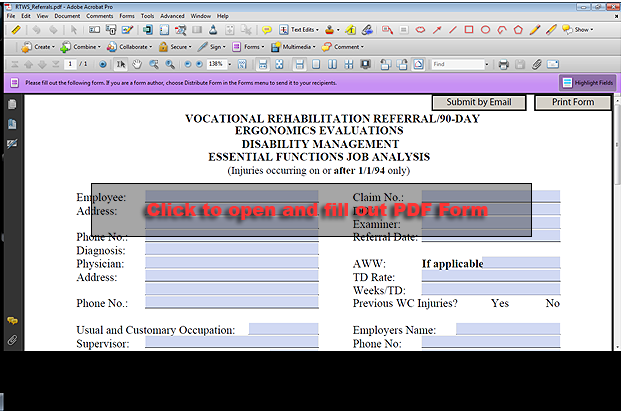Image resolution: width=623 pixels, height=413 pixels.
Task: Click the Weeks/TD input field
Action: 491,289
